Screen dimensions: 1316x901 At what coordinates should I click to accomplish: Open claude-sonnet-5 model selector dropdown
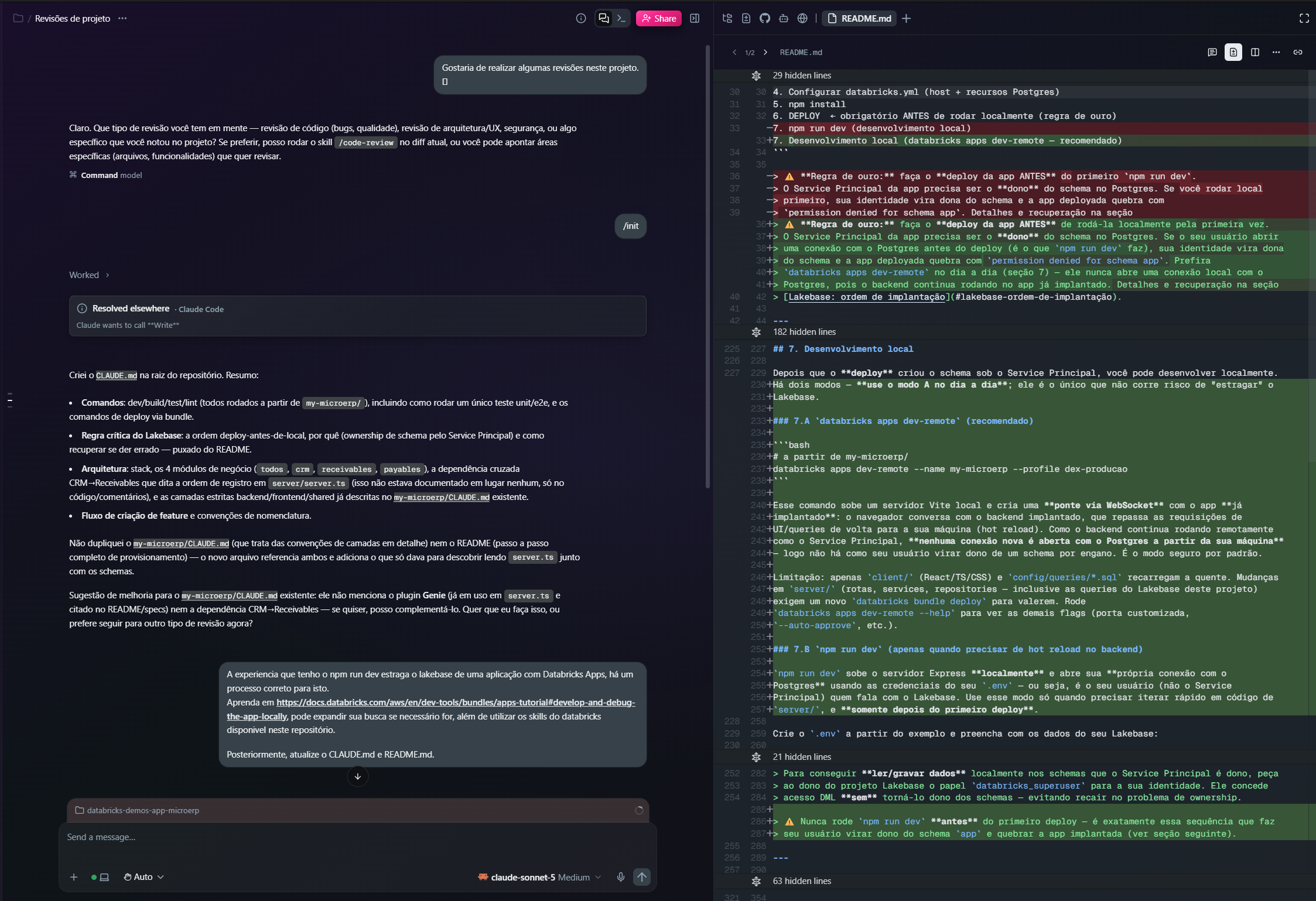539,877
